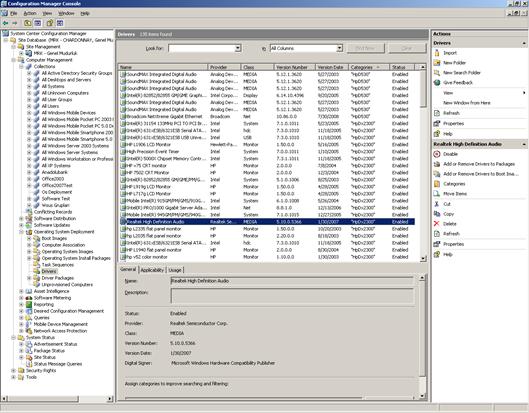
Task: Click Help under Realtek High Definition Audio section
Action: [x=447, y=254]
